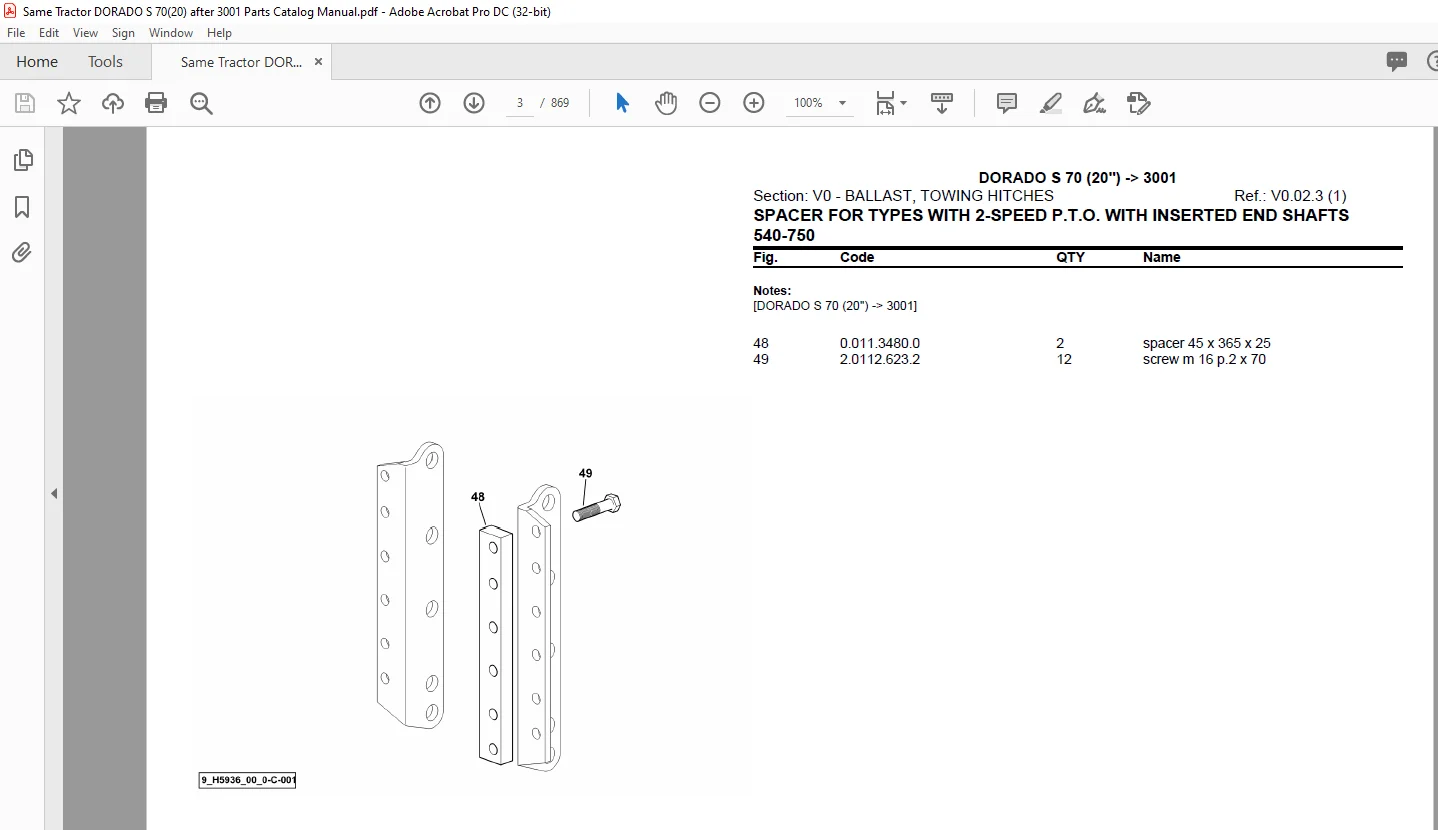Click the bolt drawing in the diagram
The height and width of the screenshot is (830, 1438).
point(597,507)
